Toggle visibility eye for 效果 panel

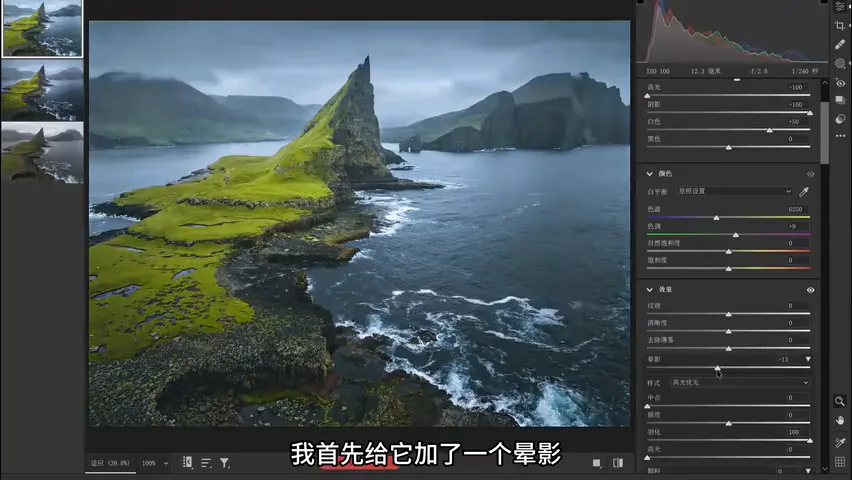[x=810, y=290]
